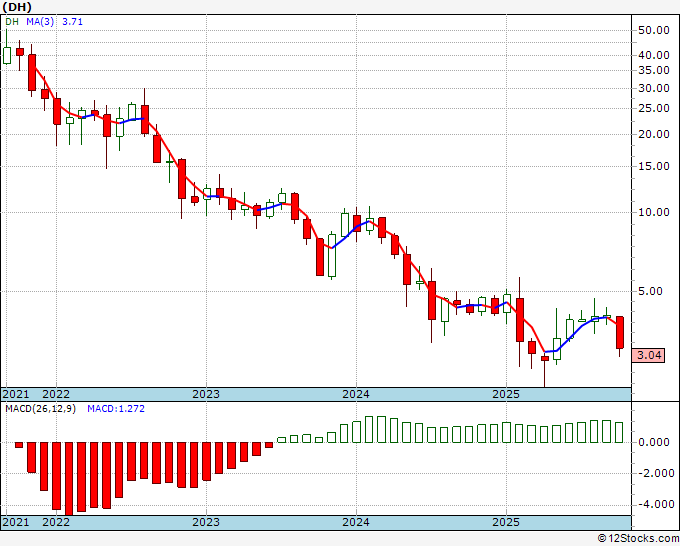Click the 5.00 price axis label
The width and height of the screenshot is (680, 546).
click(x=650, y=291)
